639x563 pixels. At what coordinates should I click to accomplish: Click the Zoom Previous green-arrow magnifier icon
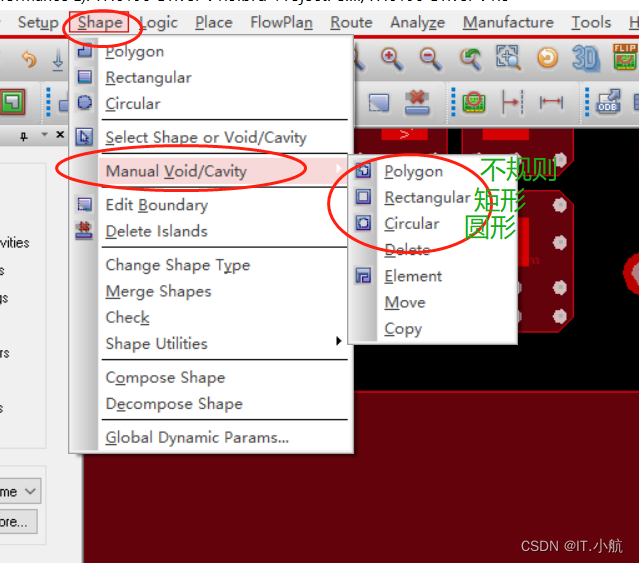[470, 60]
